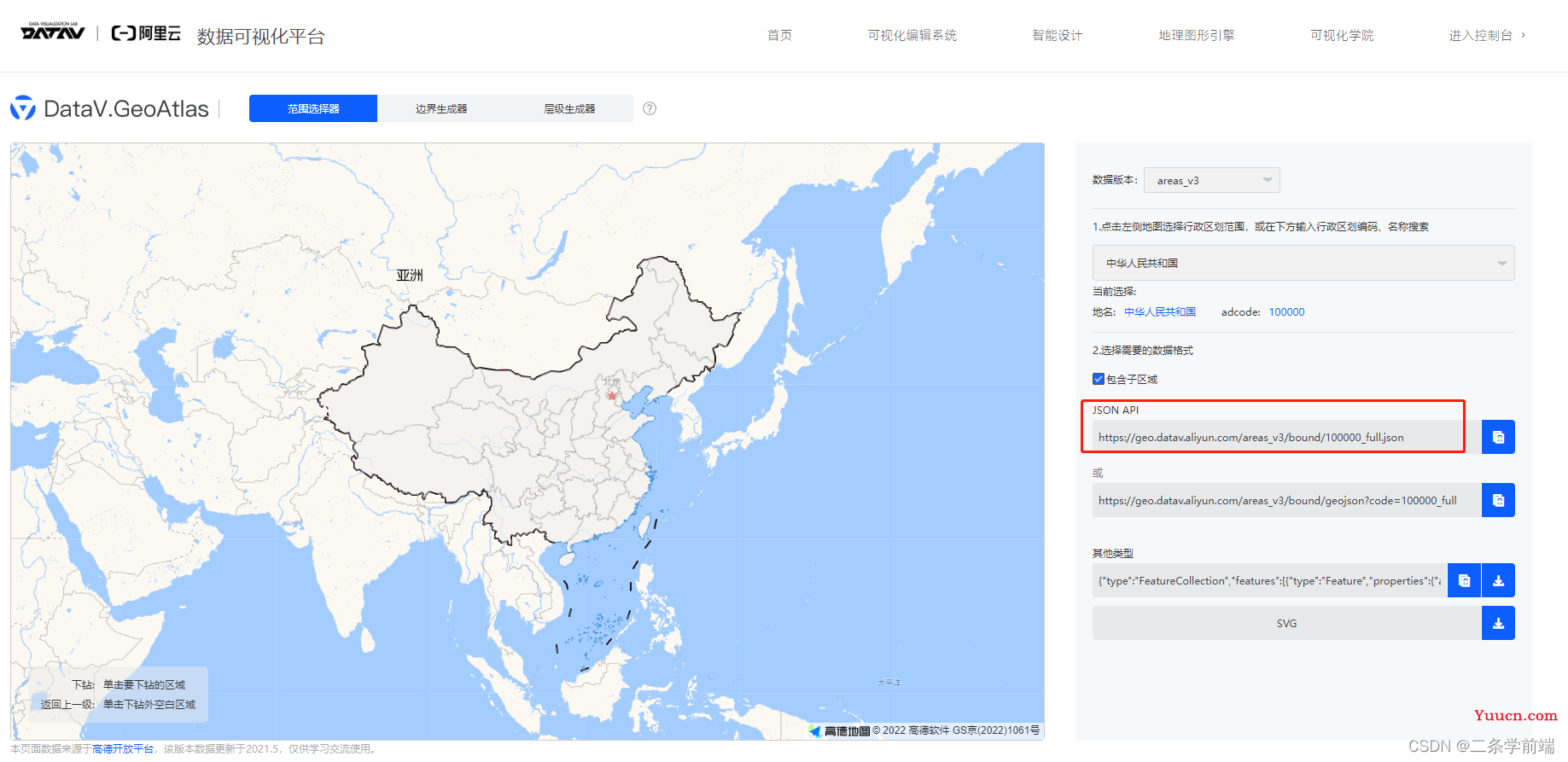Open 可视化学院 menu item

point(1342,35)
